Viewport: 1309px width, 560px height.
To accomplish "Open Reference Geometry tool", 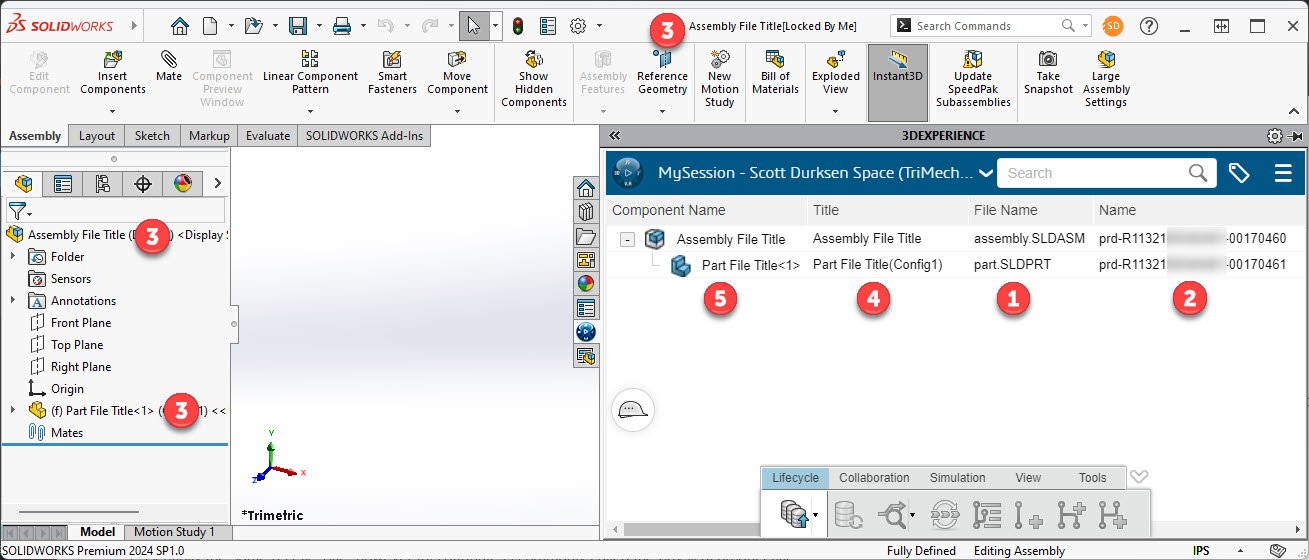I will point(662,74).
